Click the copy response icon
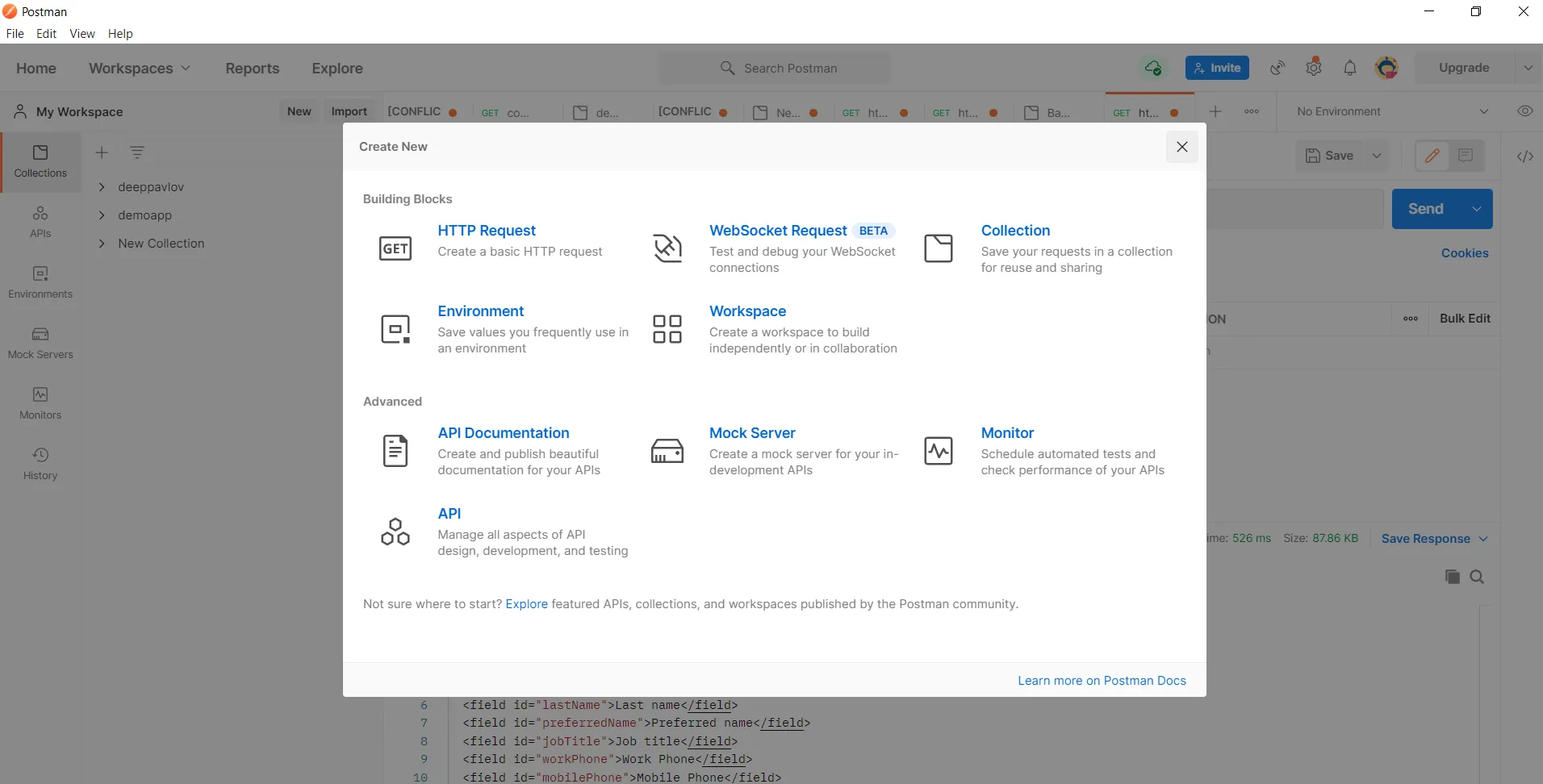Screen dimensions: 1543x784 [x=1452, y=577]
